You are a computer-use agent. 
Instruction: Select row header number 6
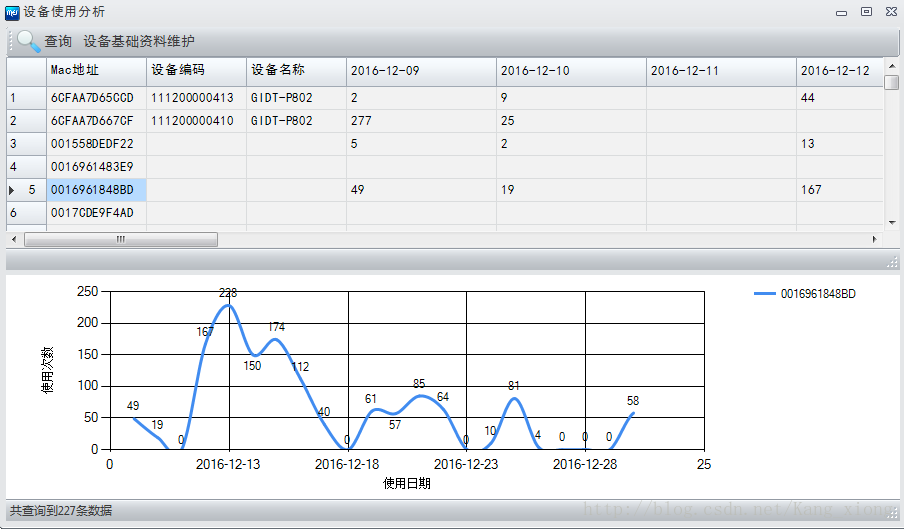click(x=27, y=213)
